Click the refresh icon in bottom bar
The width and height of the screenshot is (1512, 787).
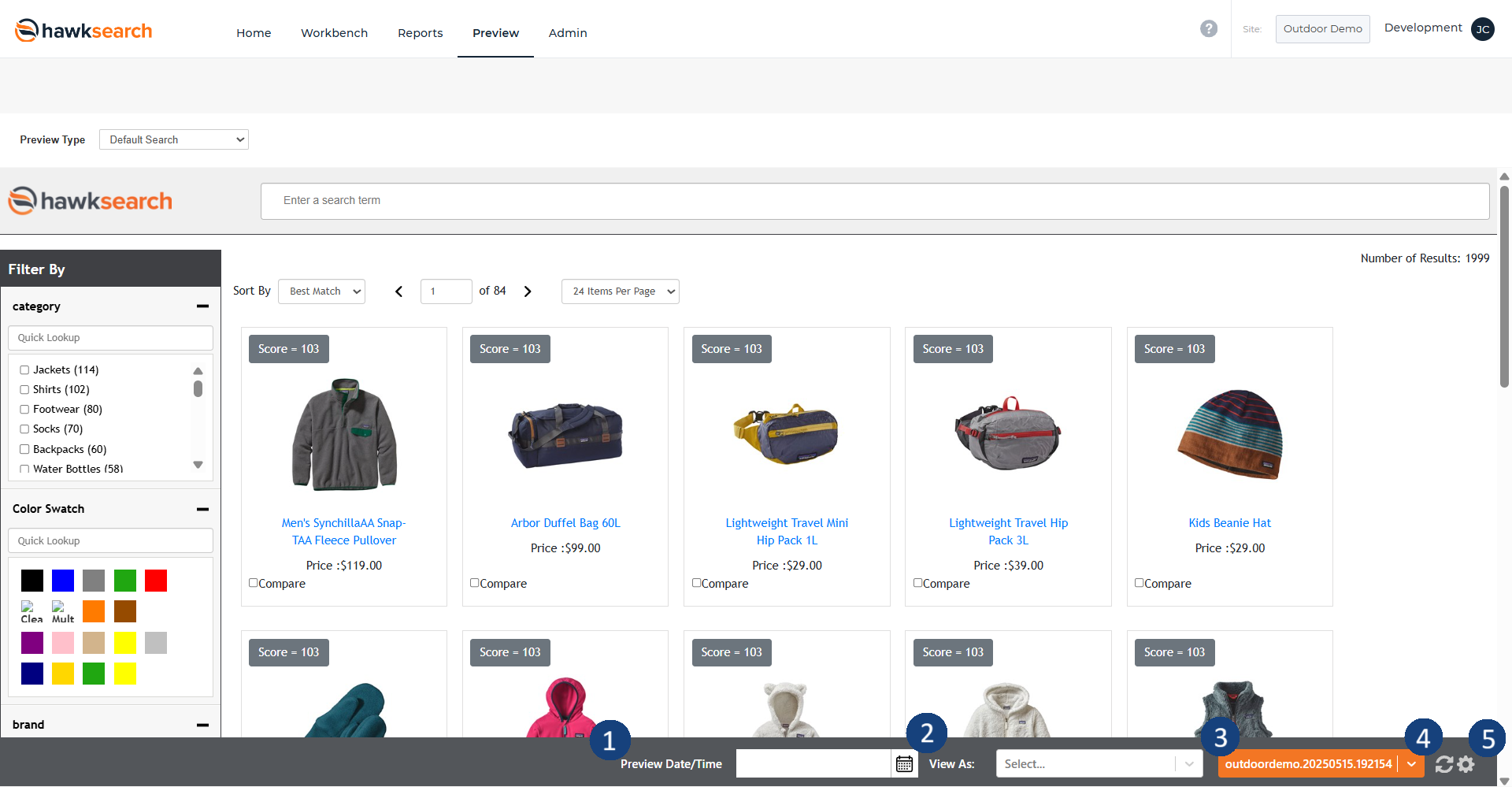1444,764
